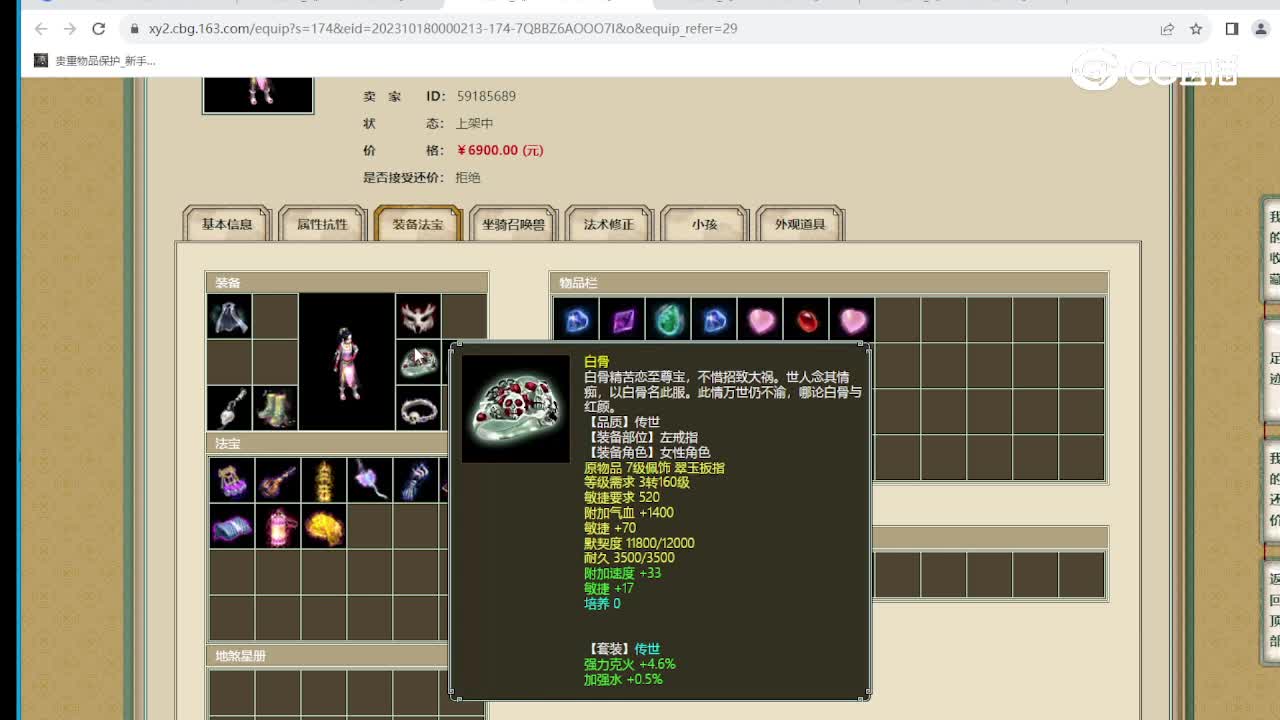Click the 物品栏 section header

point(828,283)
